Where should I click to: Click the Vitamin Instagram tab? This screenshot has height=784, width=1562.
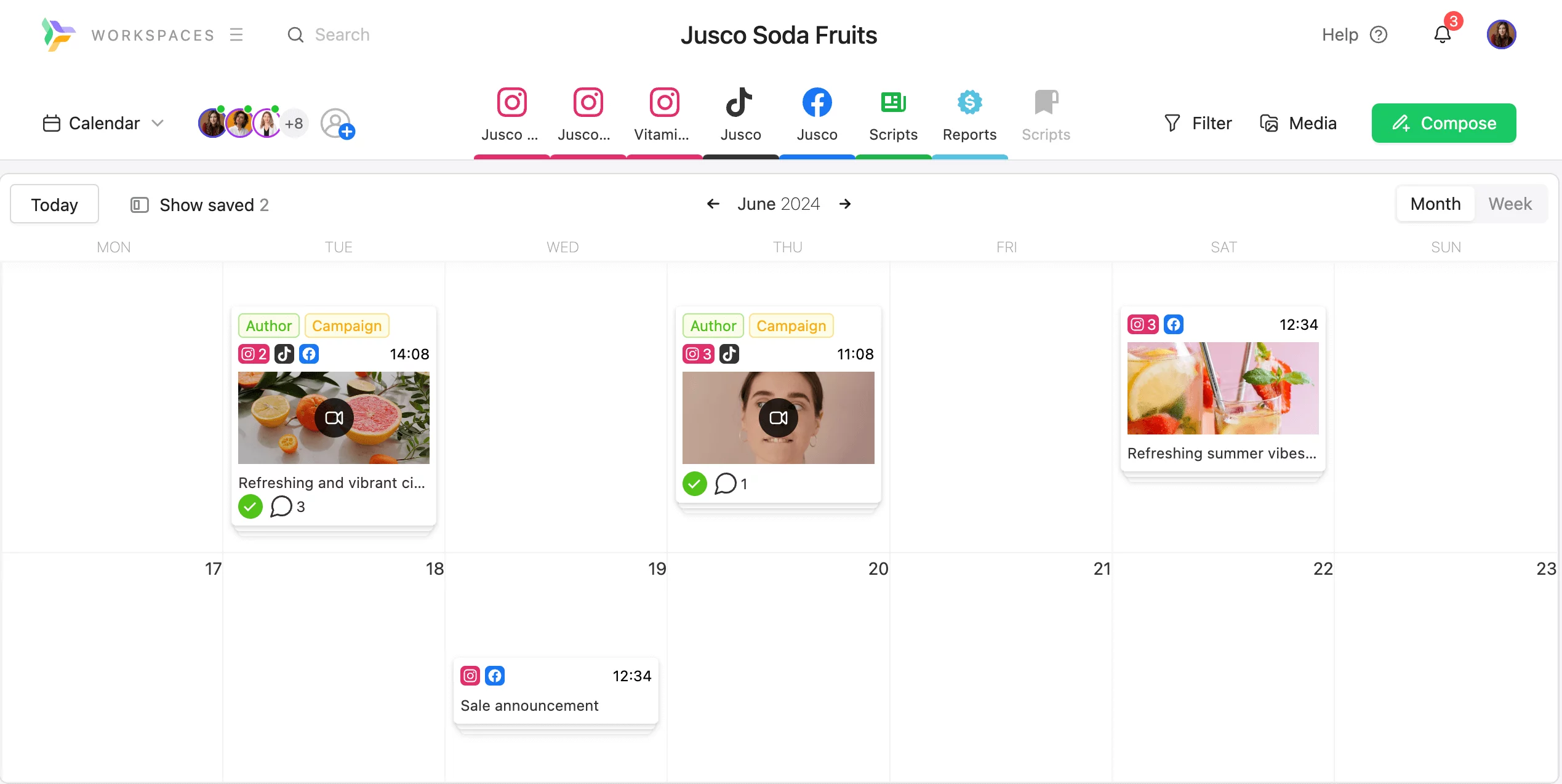664,113
